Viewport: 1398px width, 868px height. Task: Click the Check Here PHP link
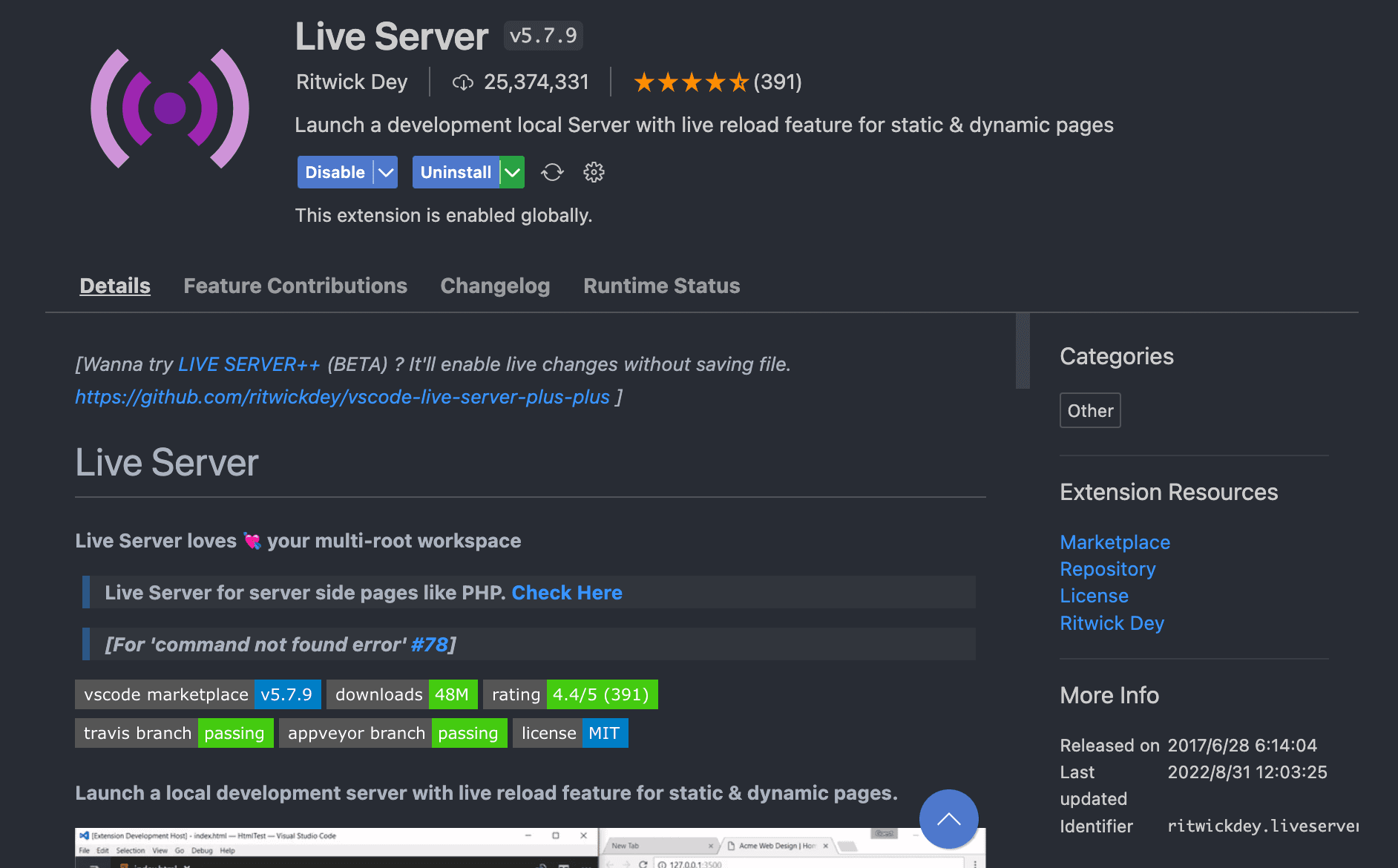(567, 592)
